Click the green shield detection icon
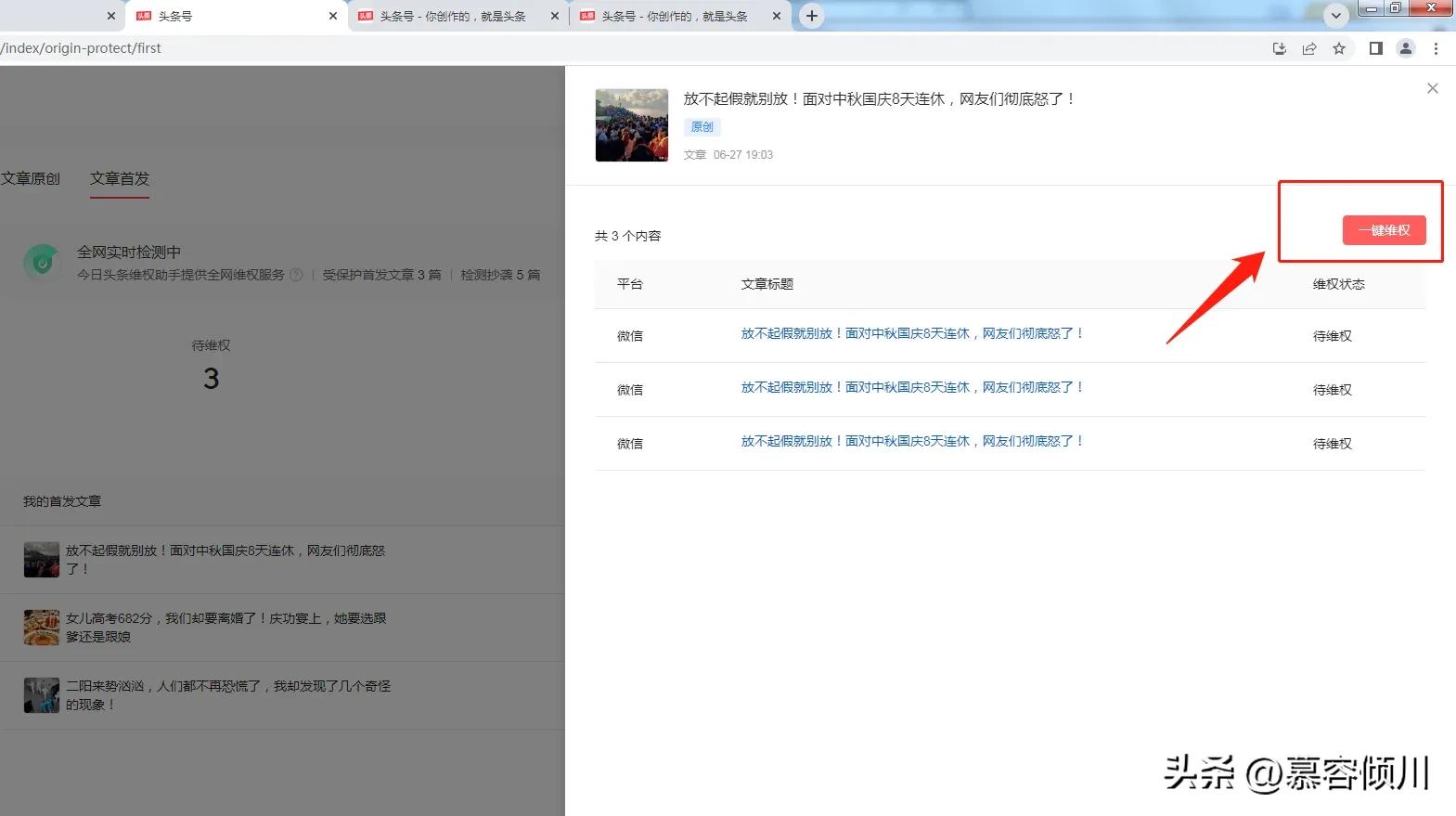The height and width of the screenshot is (816, 1456). click(x=42, y=263)
